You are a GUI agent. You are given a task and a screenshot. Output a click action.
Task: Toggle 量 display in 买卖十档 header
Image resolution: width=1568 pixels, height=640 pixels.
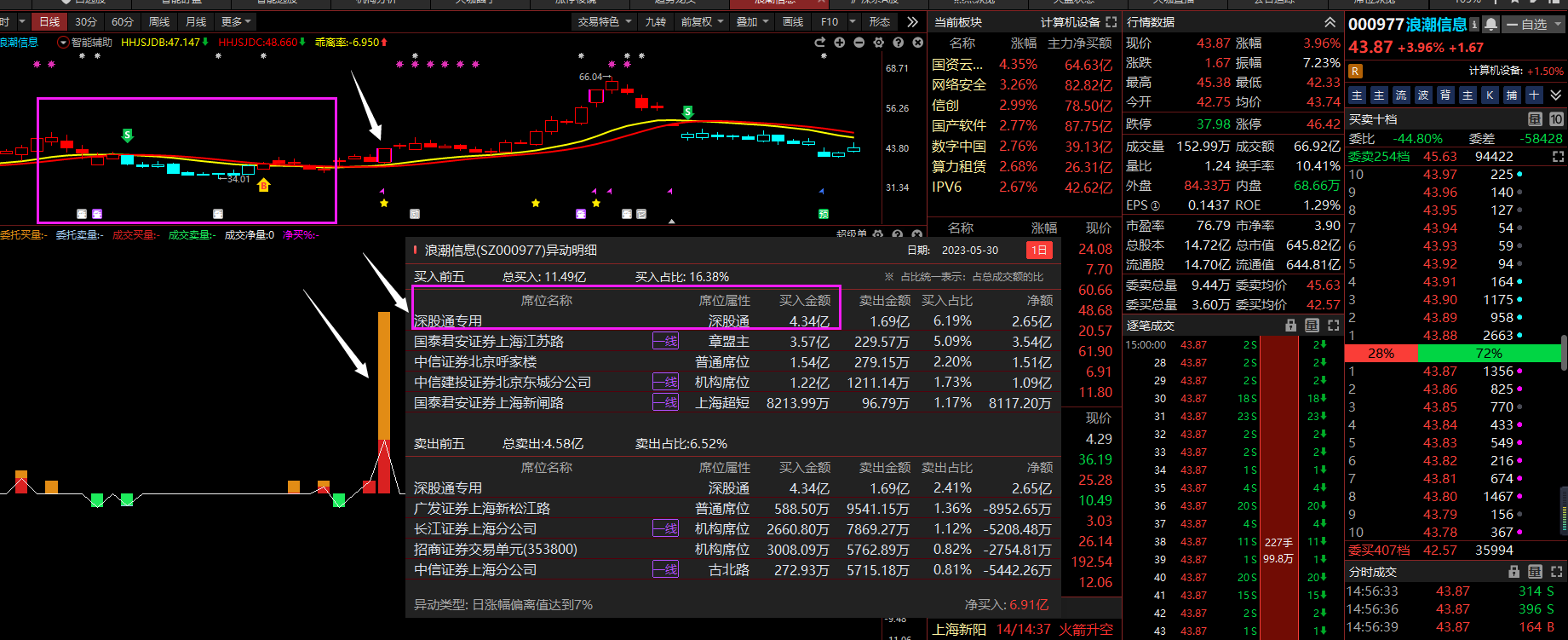(1535, 119)
